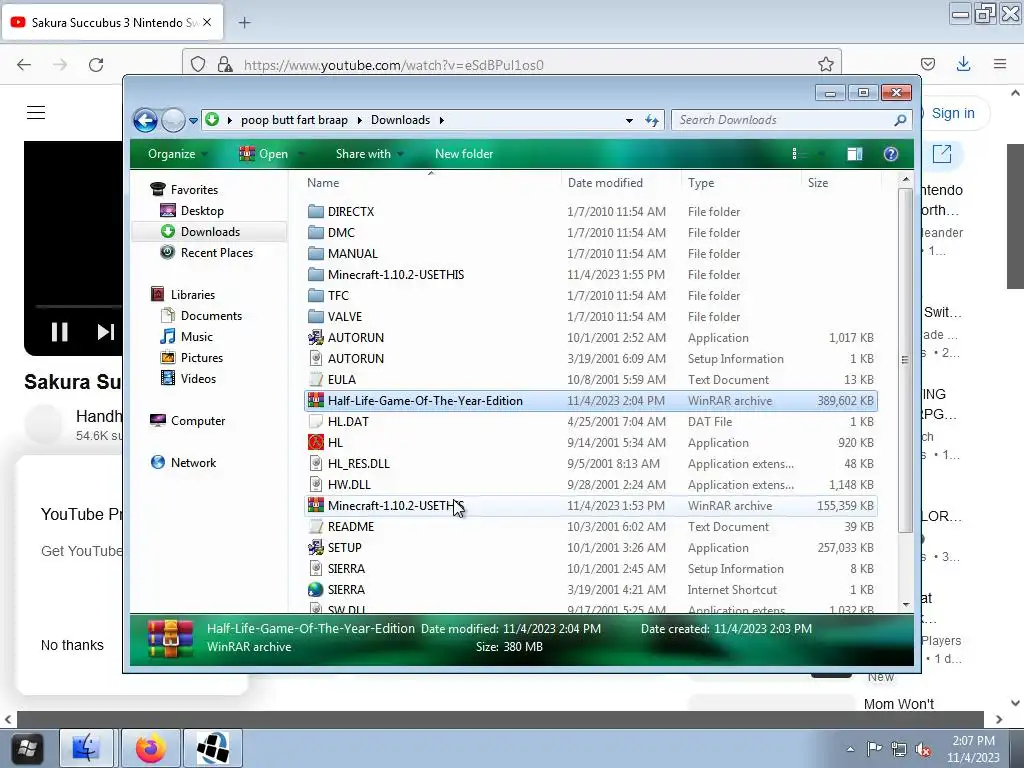
Task: Open Pictures library
Action: point(201,358)
